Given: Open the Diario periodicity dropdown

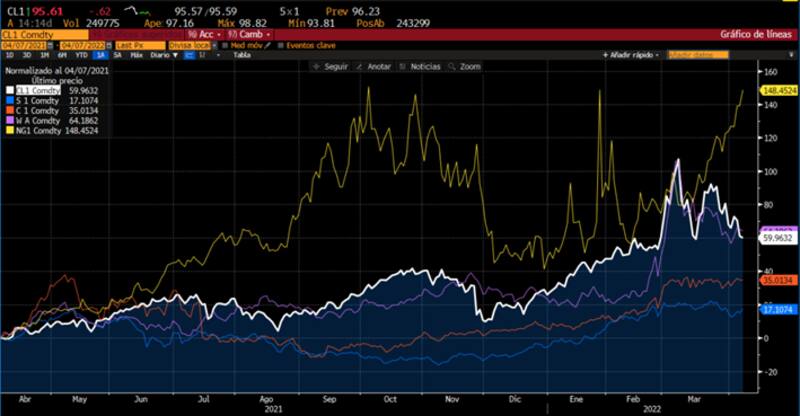Looking at the screenshot, I should tap(160, 55).
